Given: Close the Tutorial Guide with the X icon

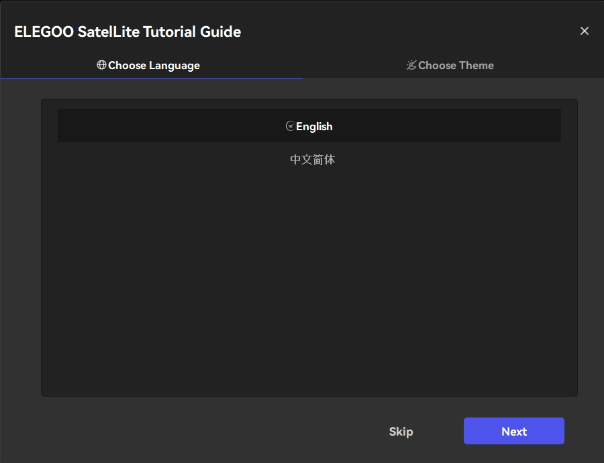Looking at the screenshot, I should point(584,31).
